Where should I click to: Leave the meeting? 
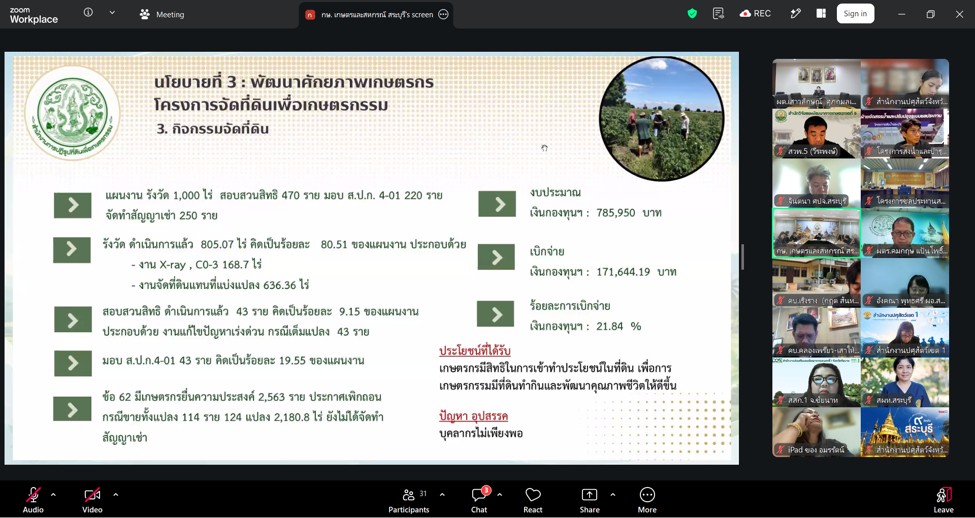[x=943, y=500]
